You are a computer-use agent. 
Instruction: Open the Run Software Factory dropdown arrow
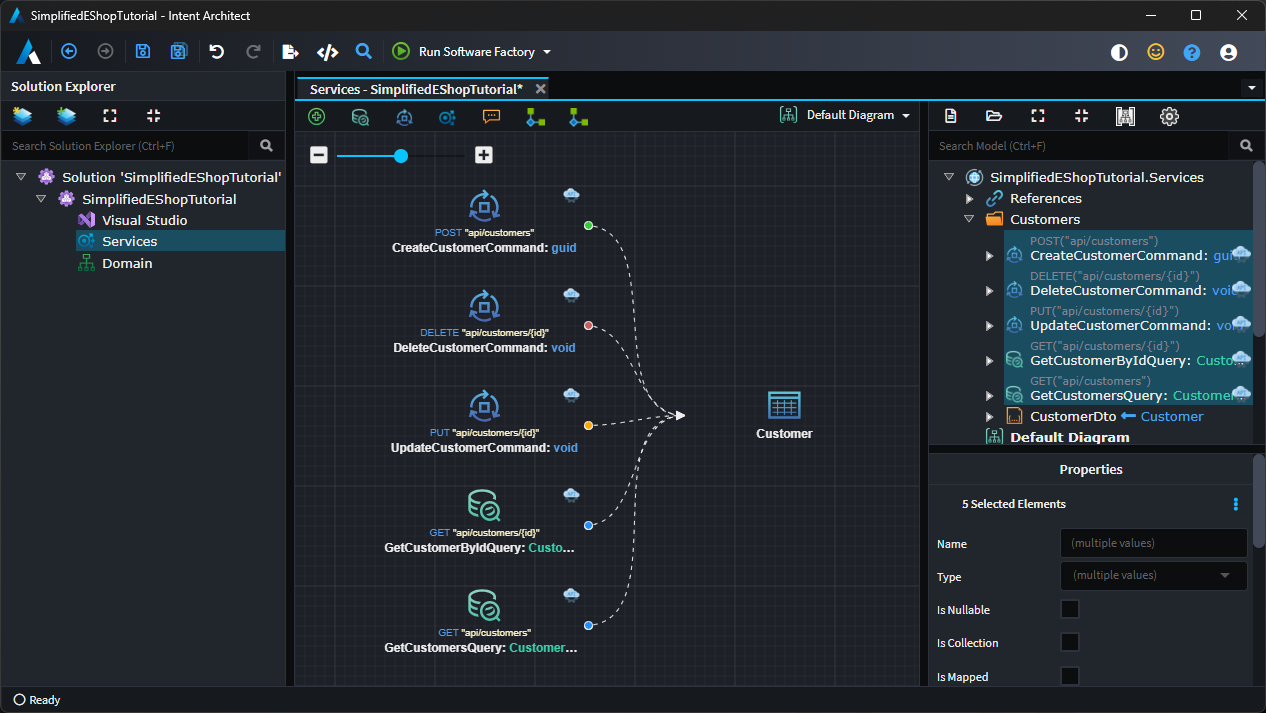point(547,52)
